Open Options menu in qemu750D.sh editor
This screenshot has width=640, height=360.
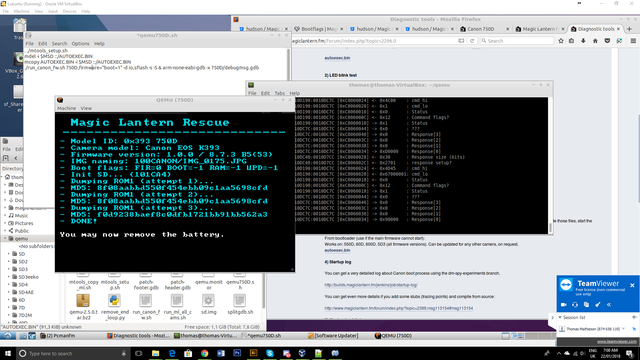coord(80,44)
